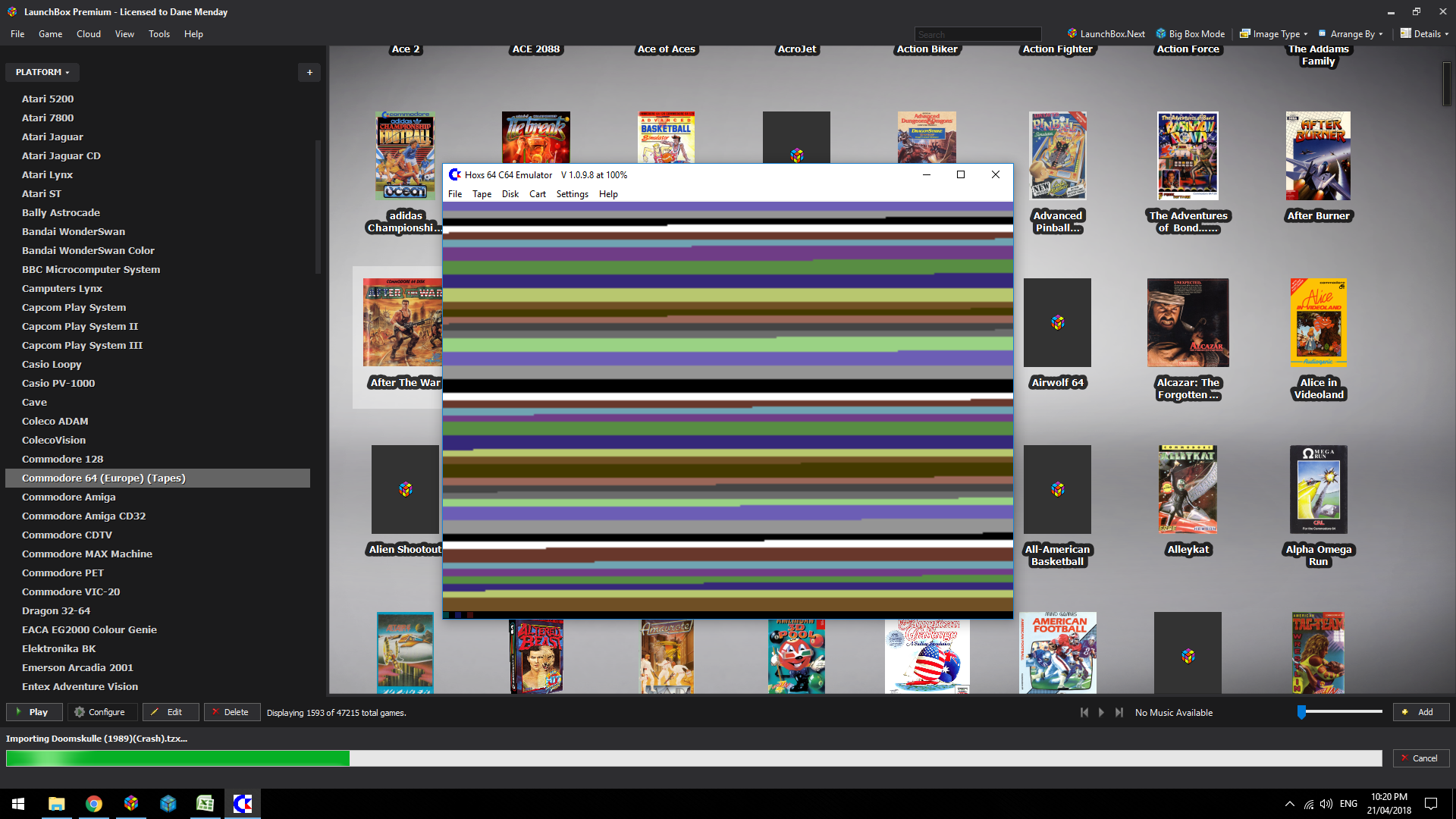Open the Action Center notifications
The width and height of the screenshot is (1456, 819).
pyautogui.click(x=1431, y=804)
